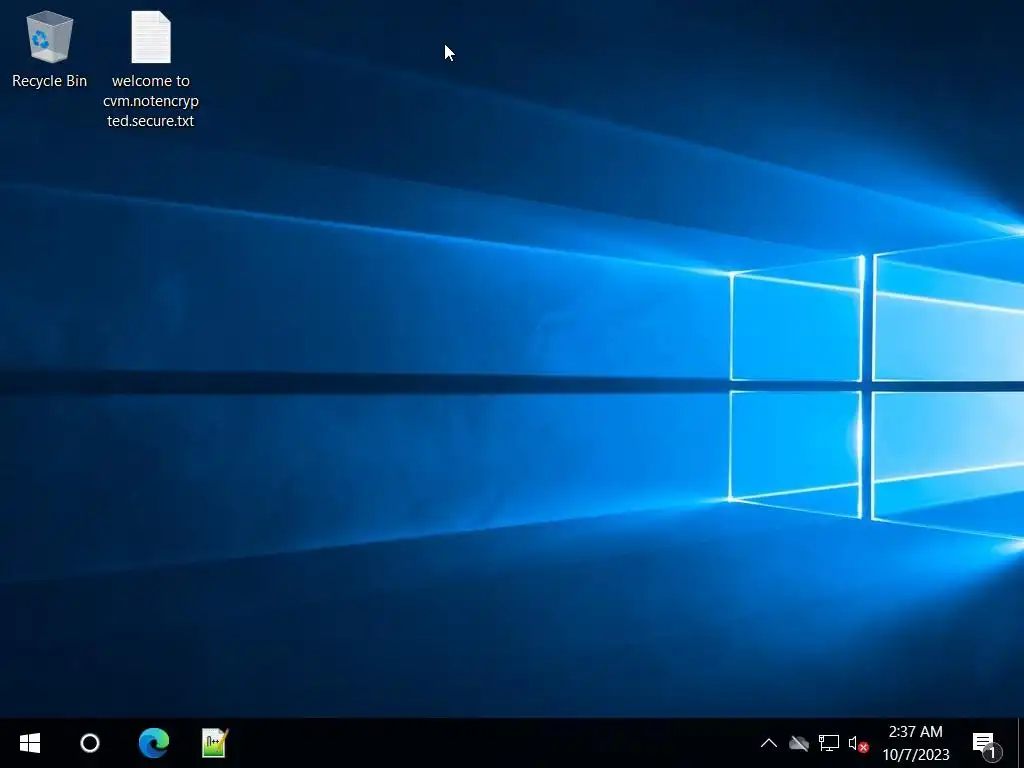Open the Action Center notifications icon
Image resolution: width=1024 pixels, height=768 pixels.
tap(986, 744)
